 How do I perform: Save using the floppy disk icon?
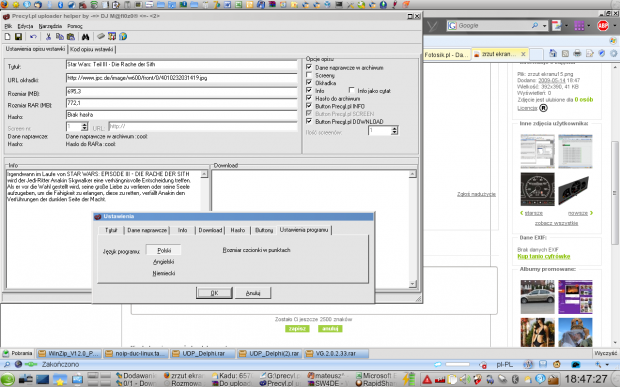point(18,37)
